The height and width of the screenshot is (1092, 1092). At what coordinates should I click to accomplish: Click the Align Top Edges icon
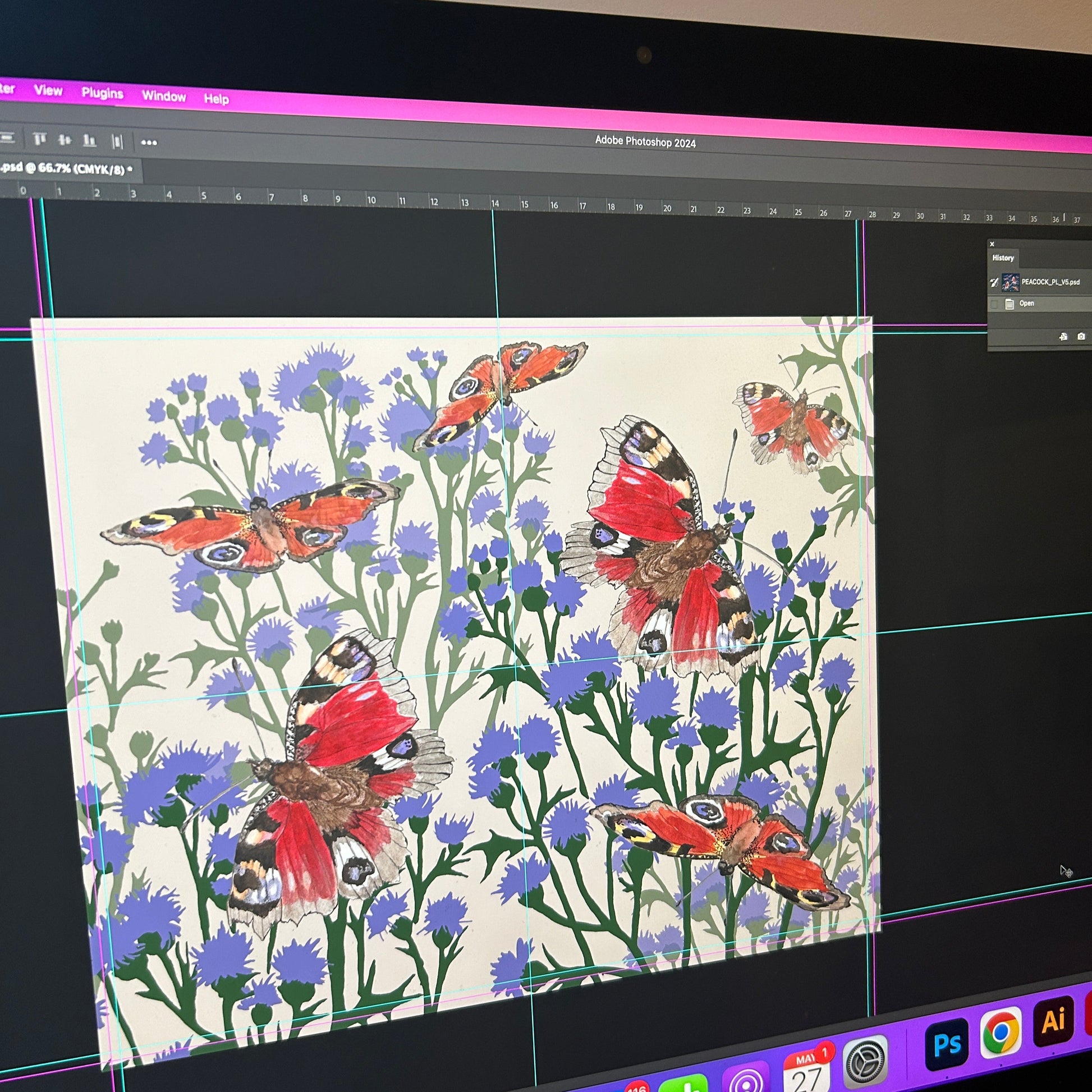tap(39, 139)
